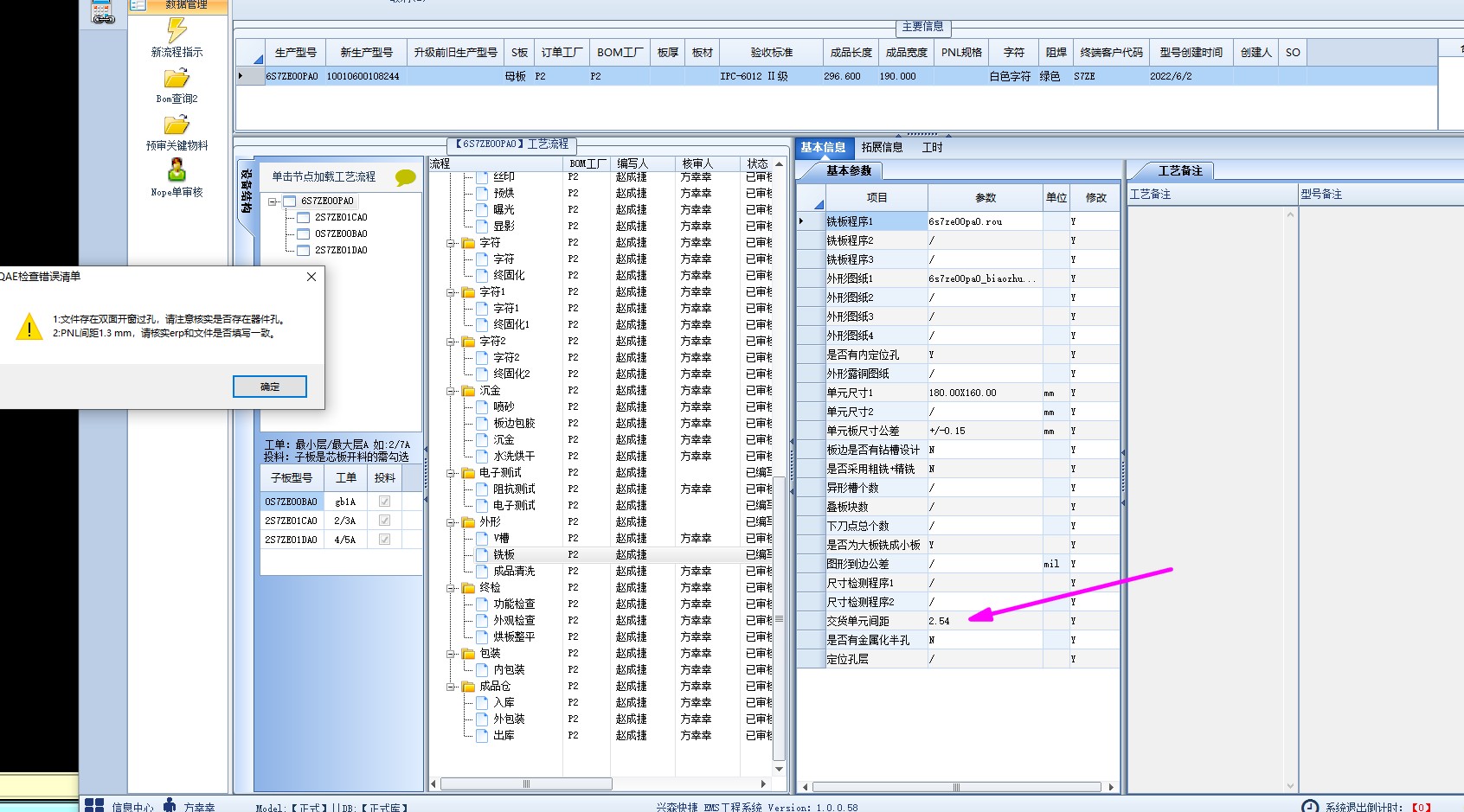Click 单击节点加载工艺流程 button
Viewport: 1464px width, 812px height.
[324, 177]
